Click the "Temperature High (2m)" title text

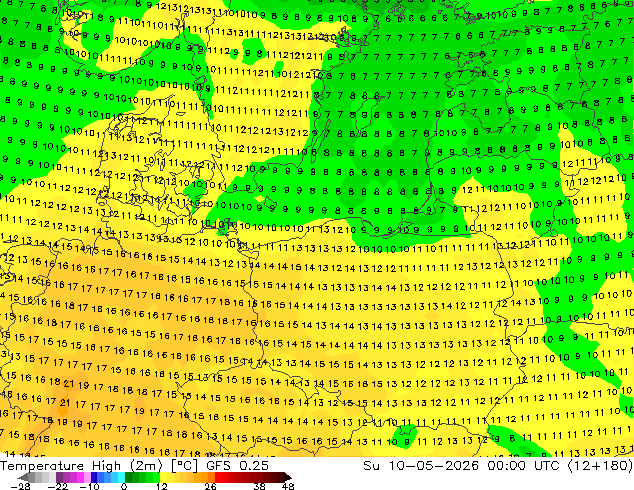pyautogui.click(x=81, y=466)
